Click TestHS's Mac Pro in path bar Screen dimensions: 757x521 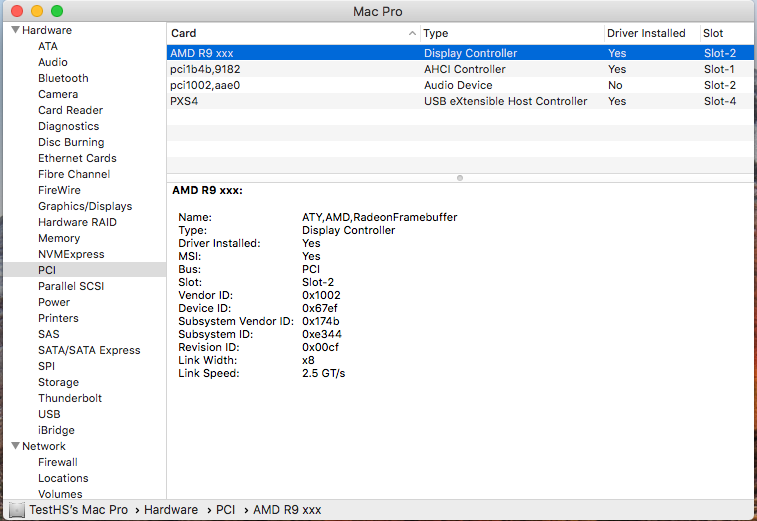(x=78, y=510)
